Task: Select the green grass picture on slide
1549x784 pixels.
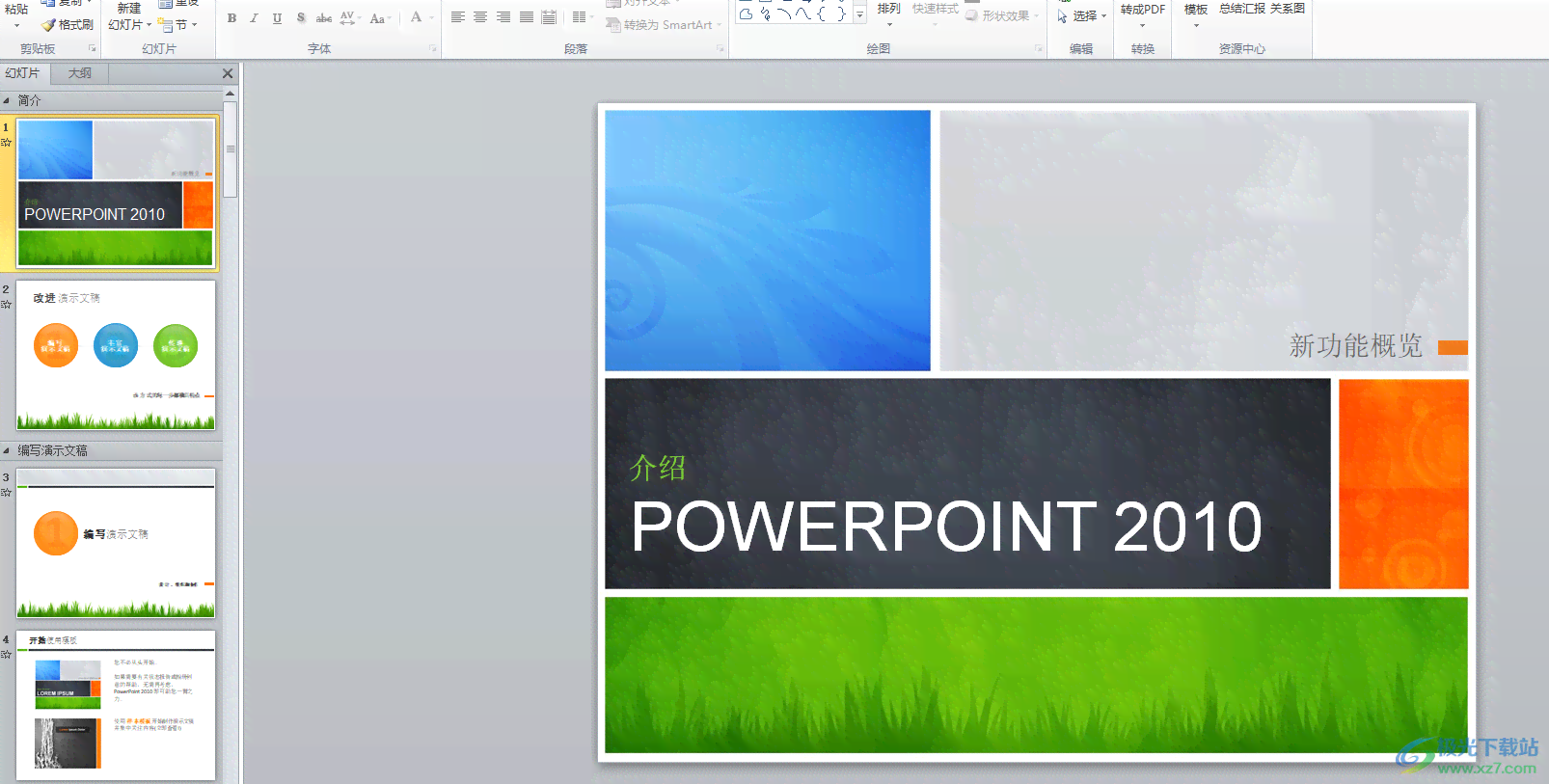Action: click(1036, 675)
